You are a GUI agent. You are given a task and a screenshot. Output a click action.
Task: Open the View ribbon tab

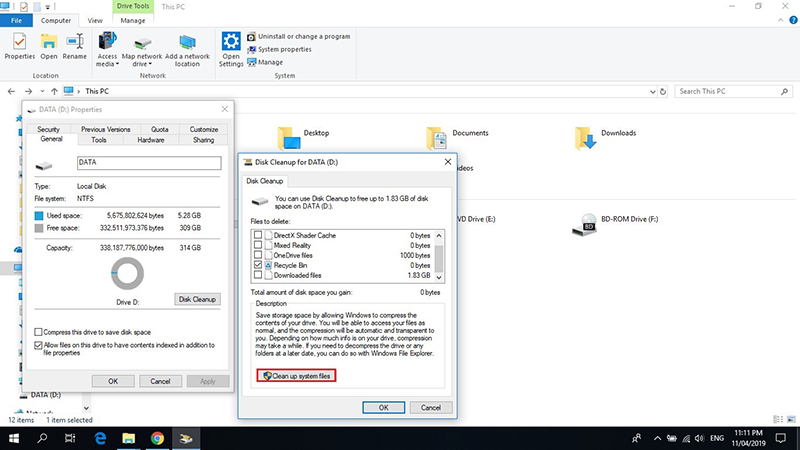click(x=95, y=19)
